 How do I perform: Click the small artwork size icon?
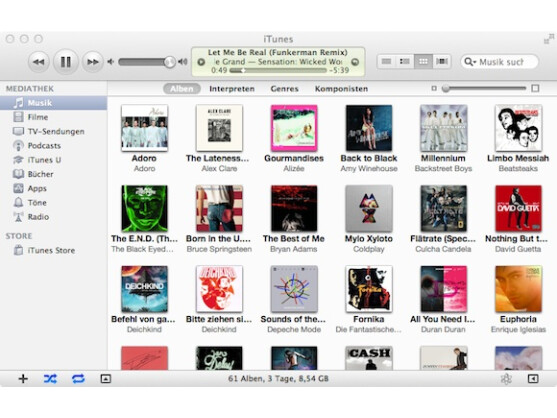coord(434,88)
